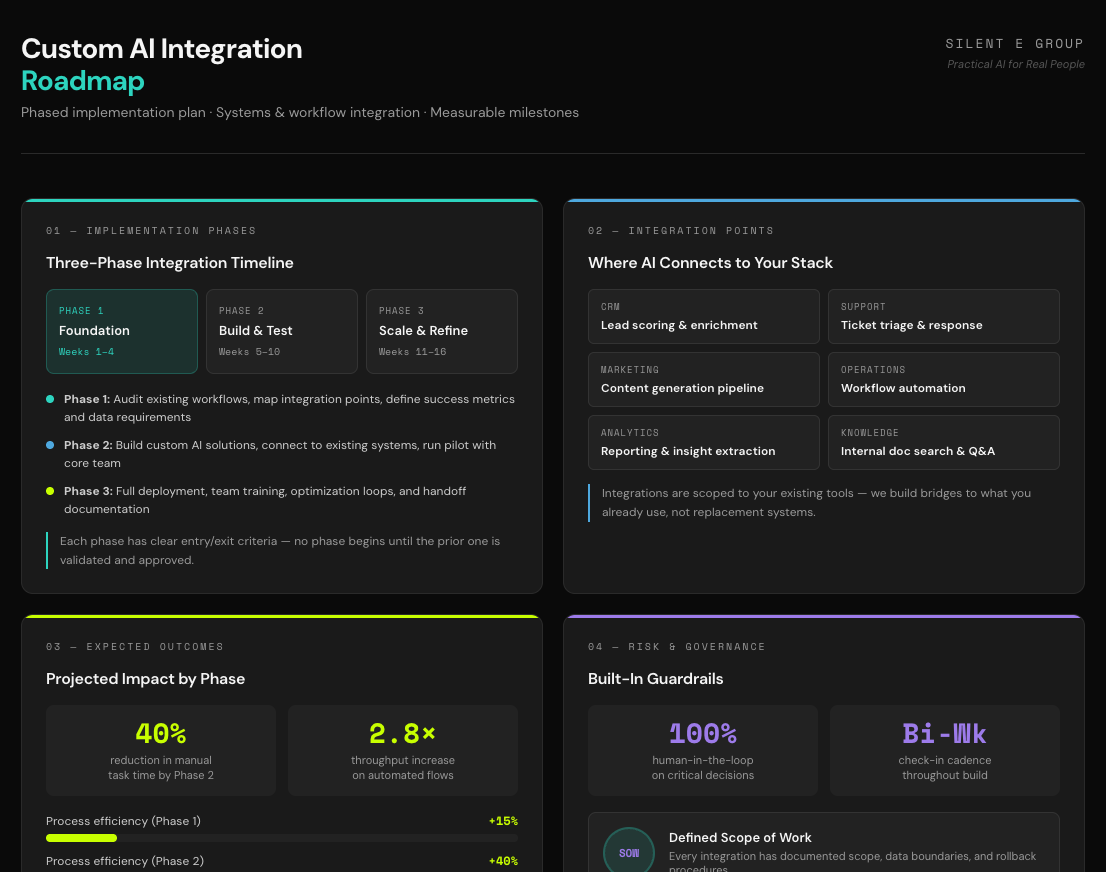Viewport: 1106px width, 872px height.
Task: Click the Bi-Wk check-in cadence stat
Action: click(944, 750)
